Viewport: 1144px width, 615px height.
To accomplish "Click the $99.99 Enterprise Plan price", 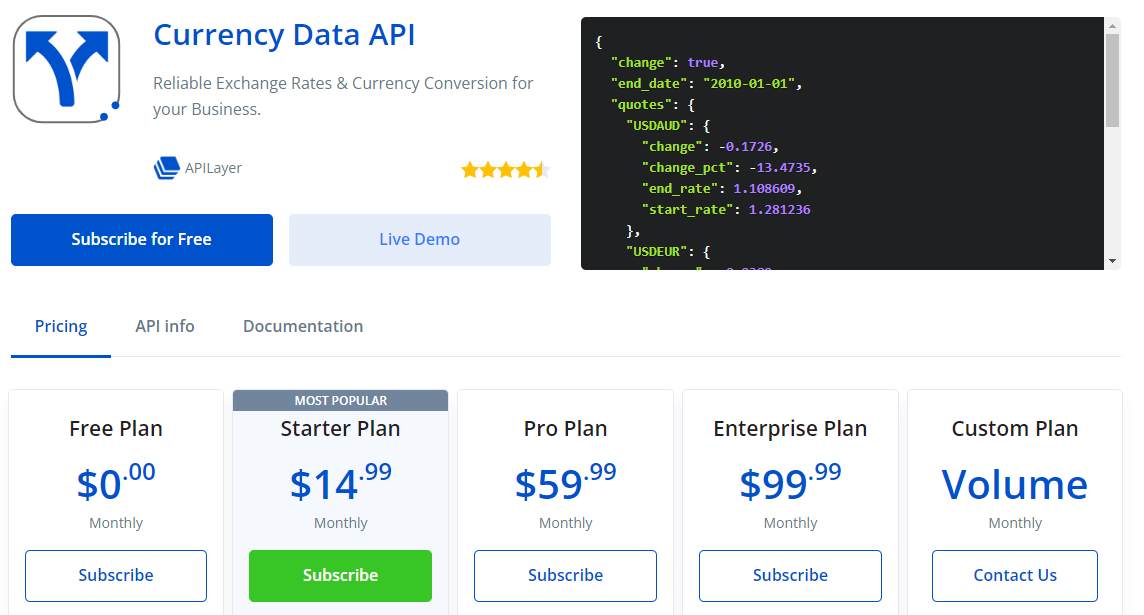I will click(790, 482).
